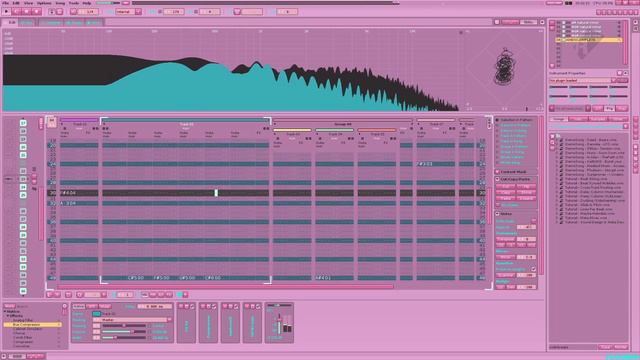Open the Tools menu
The width and height of the screenshot is (640, 360).
click(74, 3)
